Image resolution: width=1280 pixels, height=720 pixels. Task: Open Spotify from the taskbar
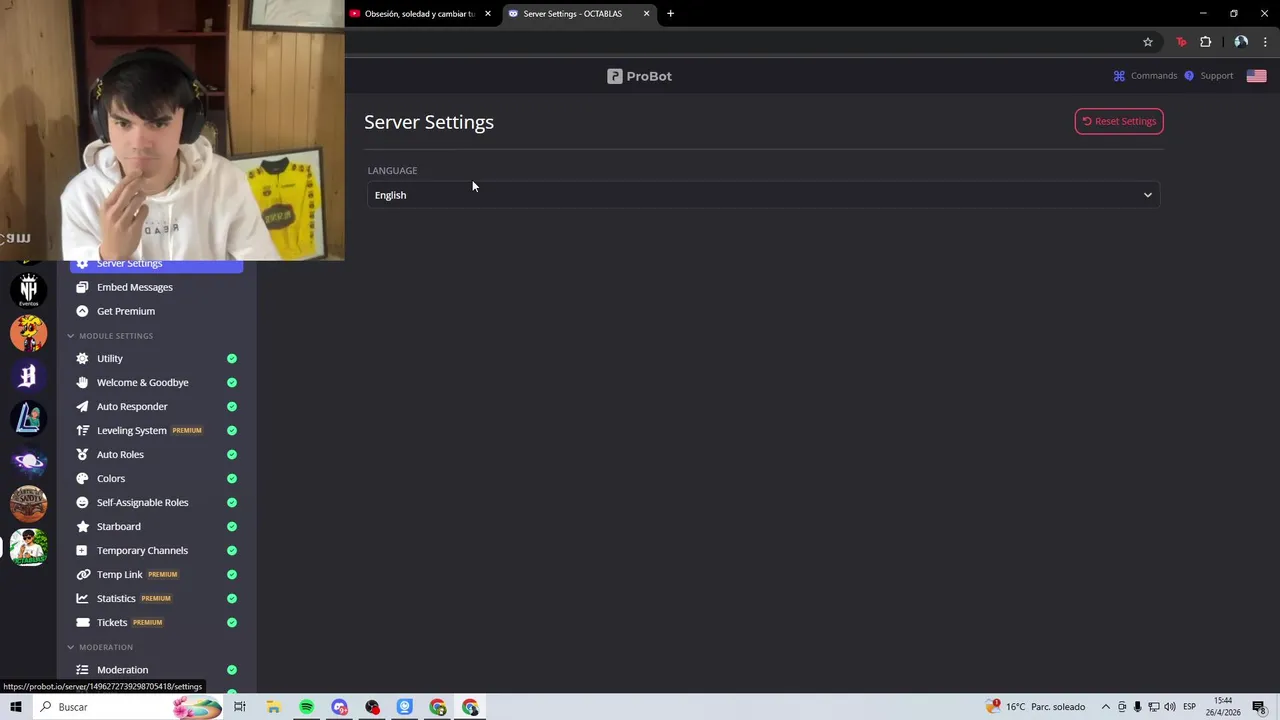pyautogui.click(x=306, y=707)
